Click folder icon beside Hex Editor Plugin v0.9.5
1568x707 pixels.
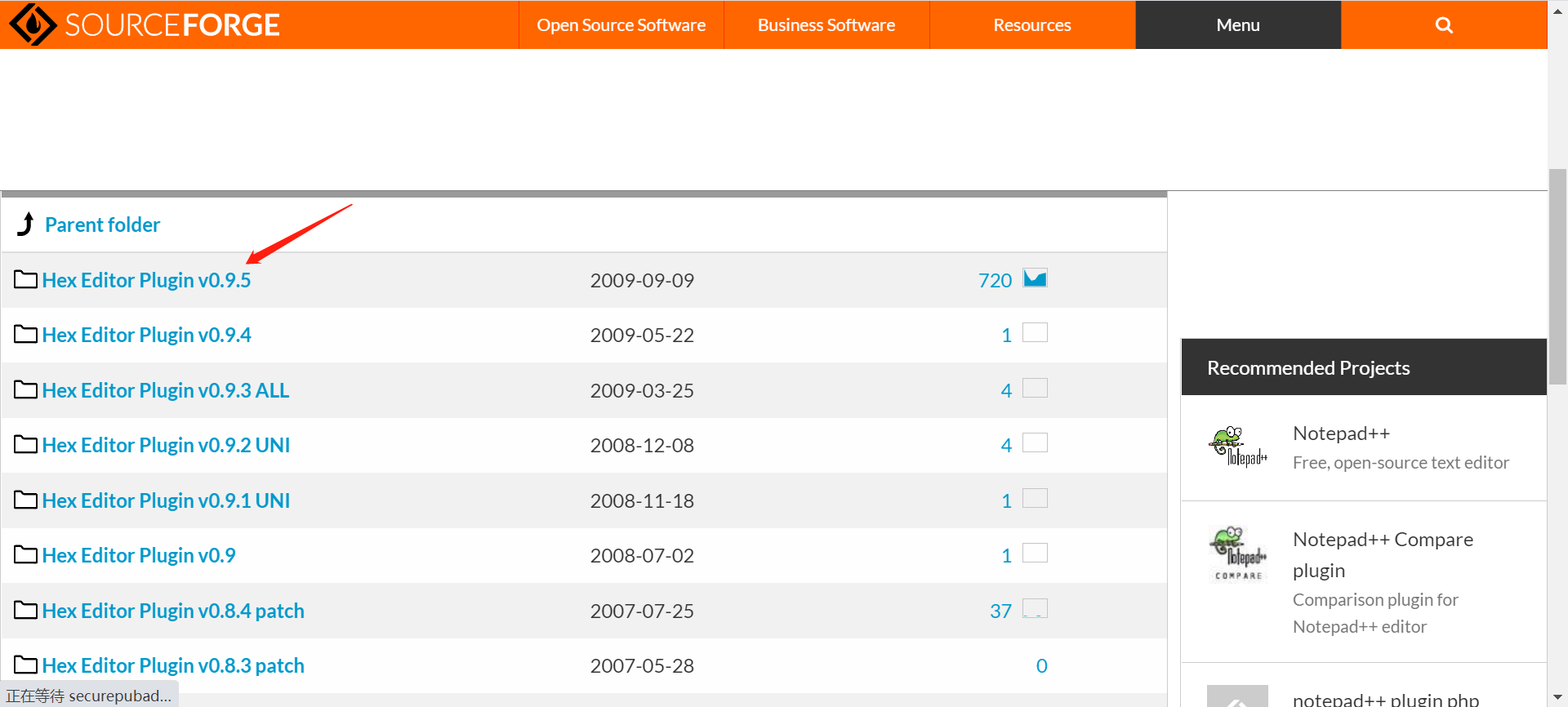coord(26,279)
